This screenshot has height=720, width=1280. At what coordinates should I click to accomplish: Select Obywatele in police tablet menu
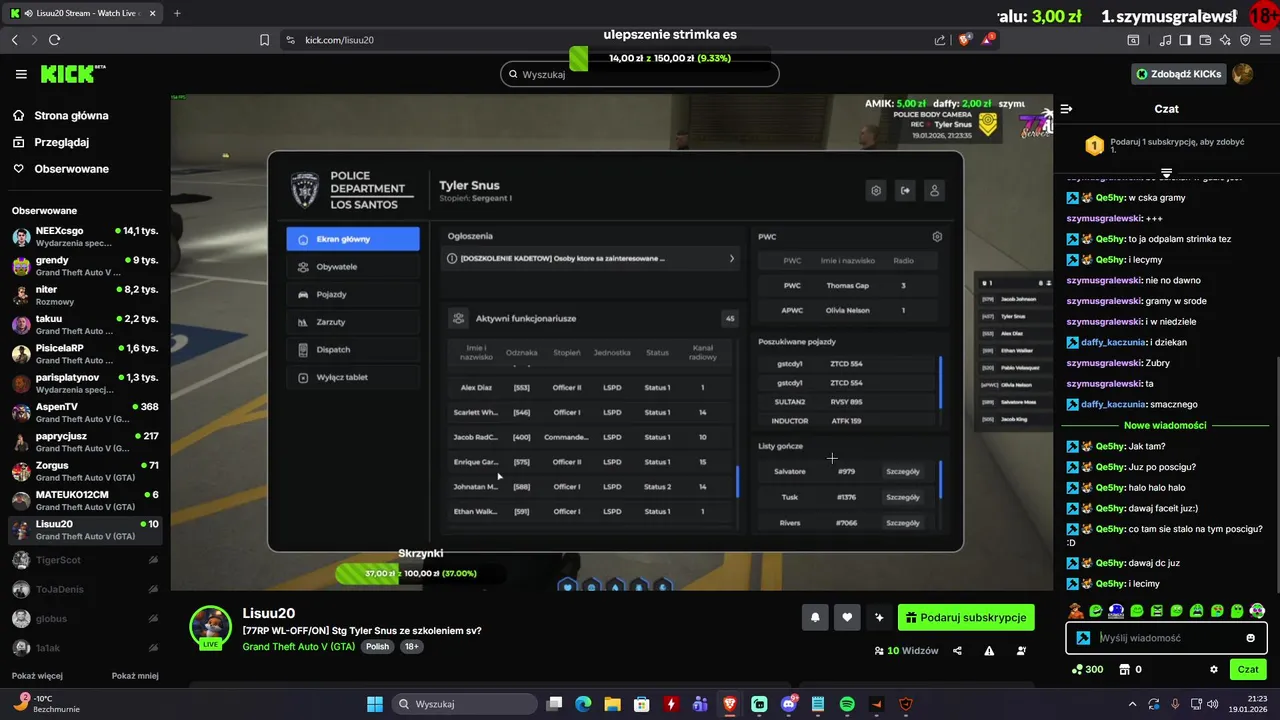tap(353, 267)
